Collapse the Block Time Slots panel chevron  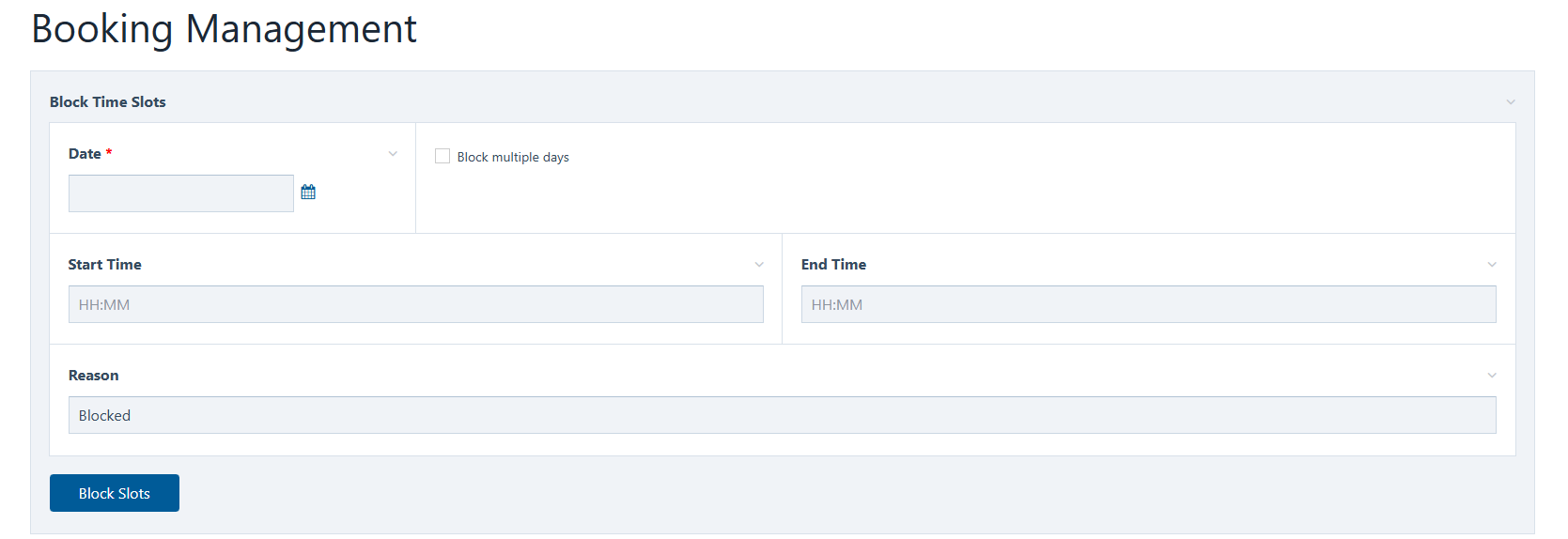click(x=1511, y=102)
